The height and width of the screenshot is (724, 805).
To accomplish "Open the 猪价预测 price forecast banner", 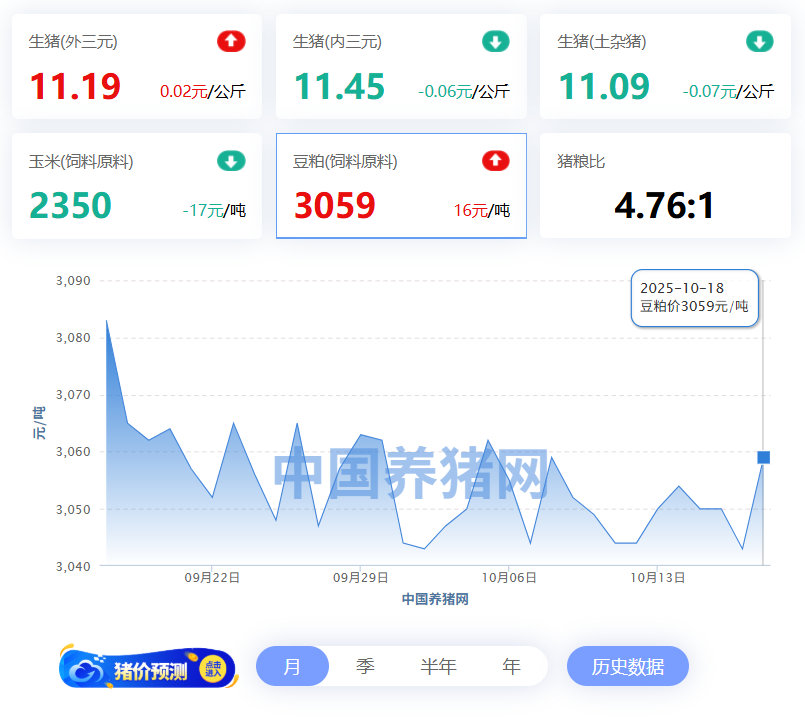I will 150,669.
